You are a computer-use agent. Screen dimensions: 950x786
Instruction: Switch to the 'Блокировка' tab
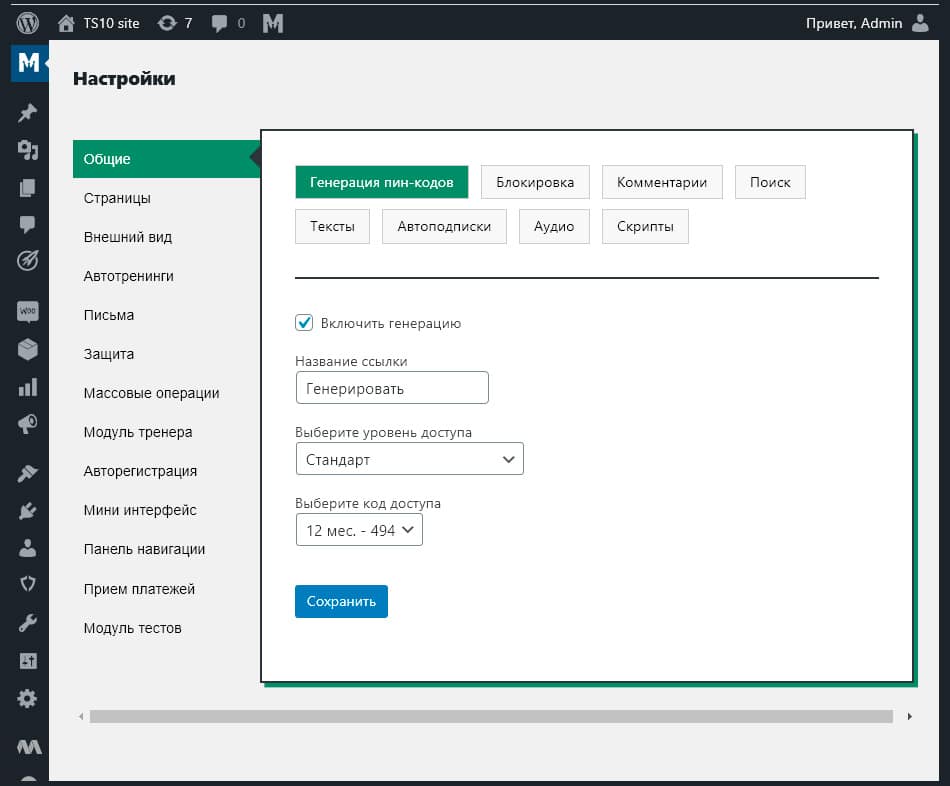(x=535, y=182)
